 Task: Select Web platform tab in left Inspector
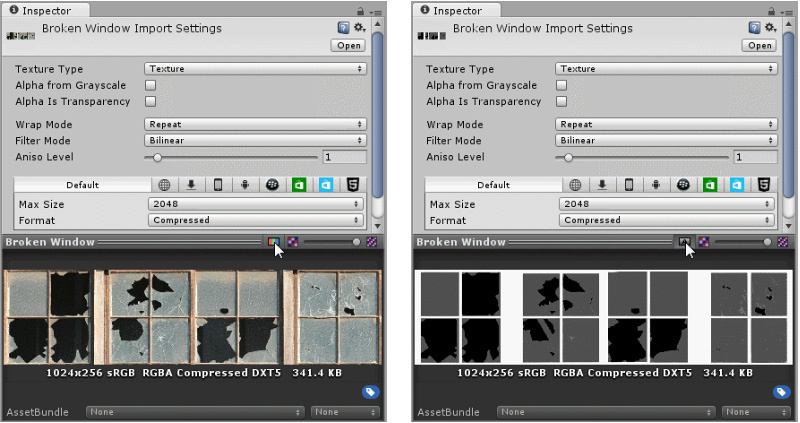tap(164, 185)
